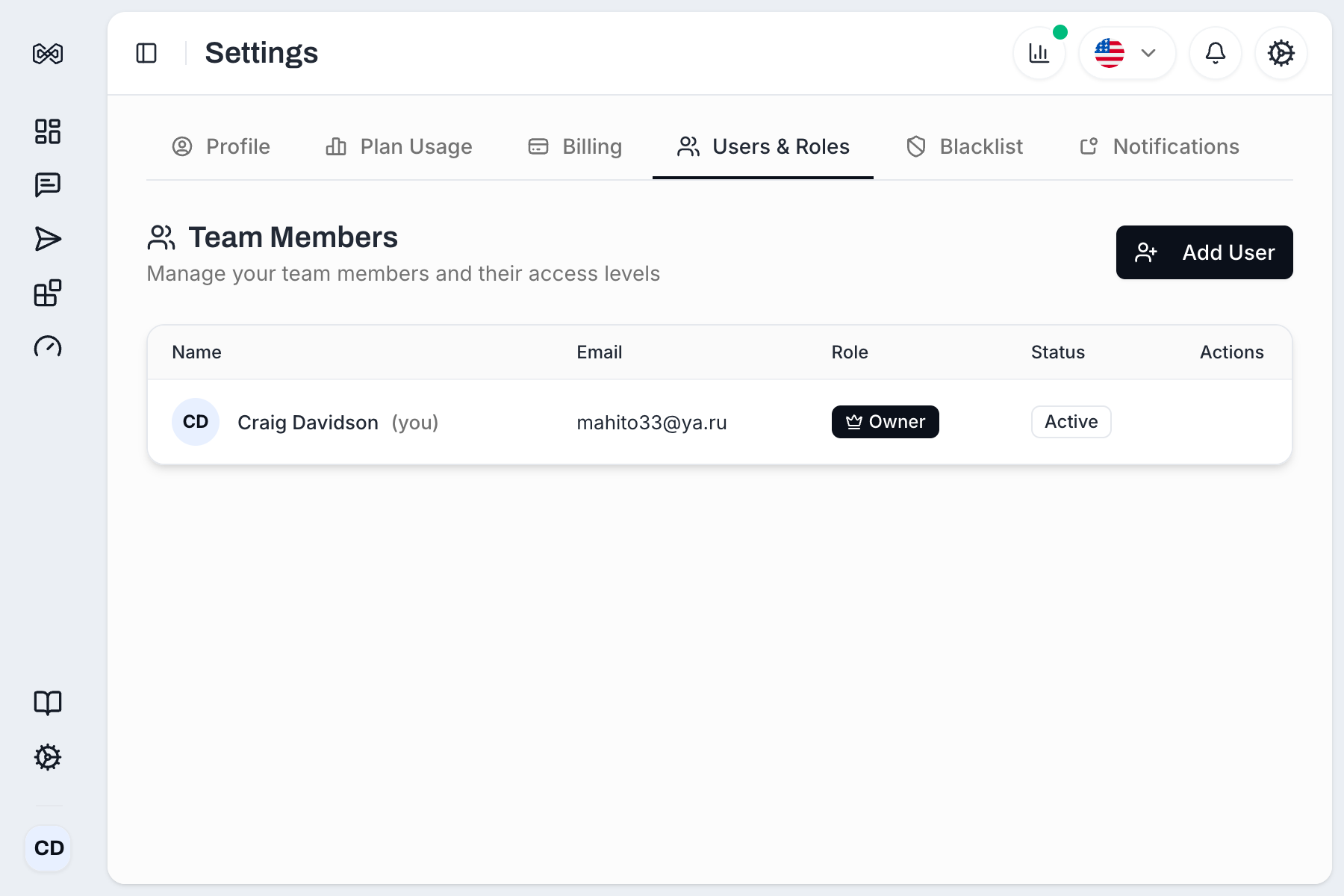Open the dashboard from the sidebar
The image size is (1344, 896).
coord(48,131)
